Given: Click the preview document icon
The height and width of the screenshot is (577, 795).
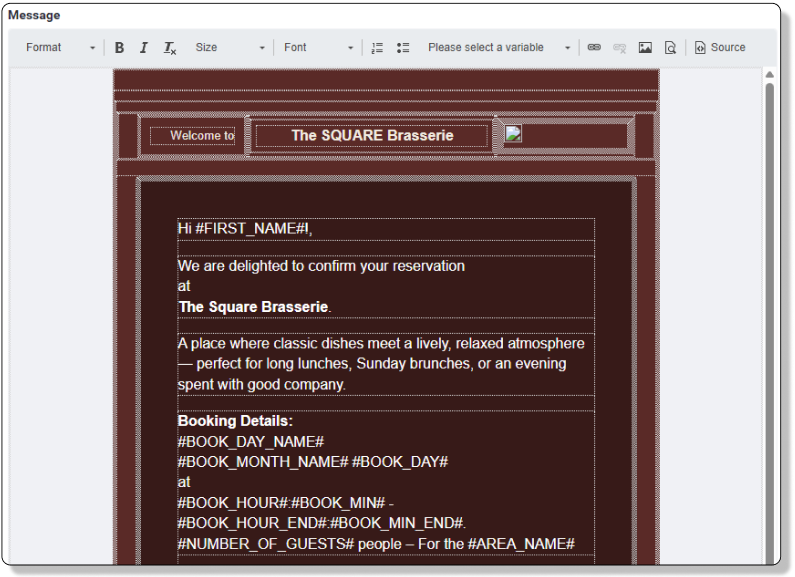Looking at the screenshot, I should point(670,48).
